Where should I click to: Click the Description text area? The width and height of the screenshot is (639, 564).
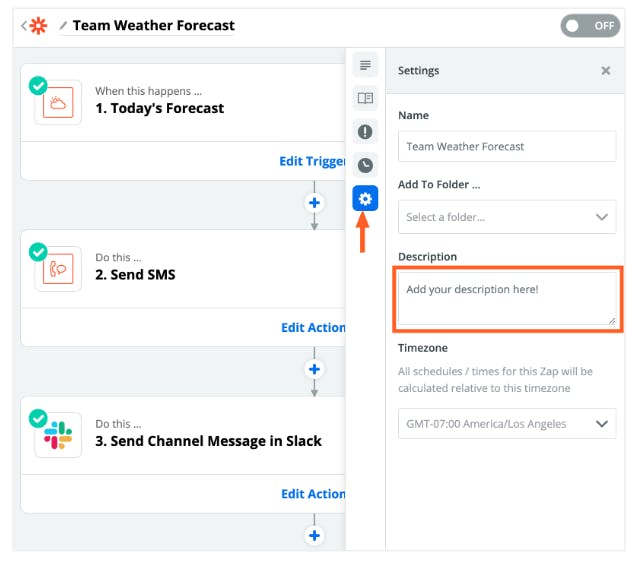coord(507,299)
